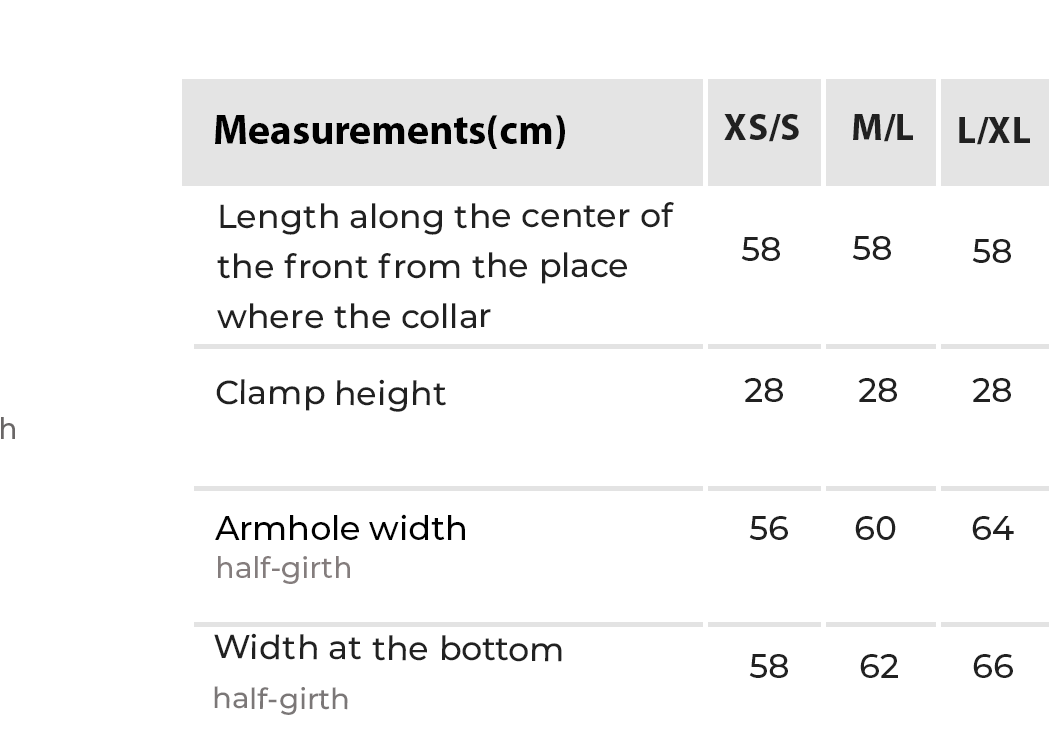1054x732 pixels.
Task: Click the Measurements(cm) header cell
Action: click(390, 130)
